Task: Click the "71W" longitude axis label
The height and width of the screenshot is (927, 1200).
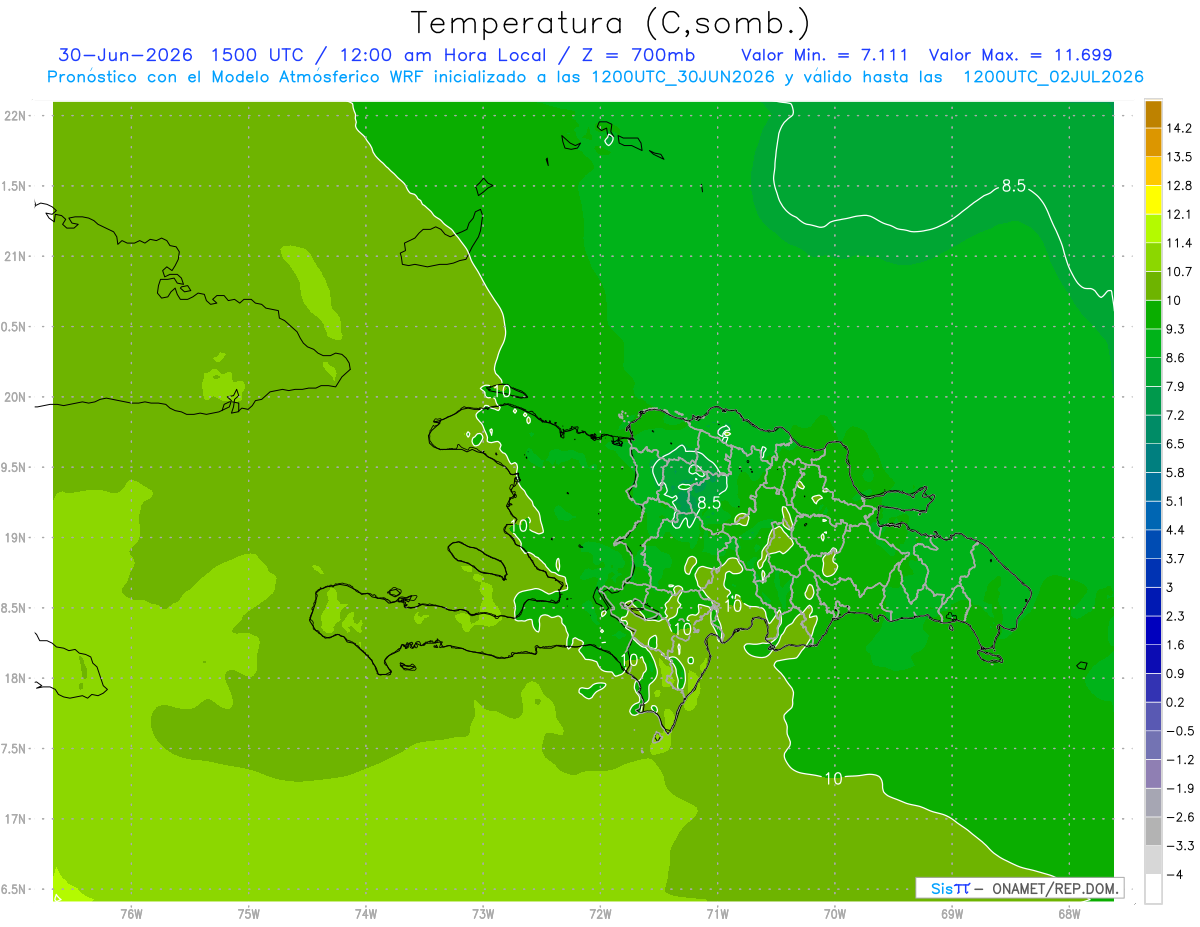Action: point(717,913)
